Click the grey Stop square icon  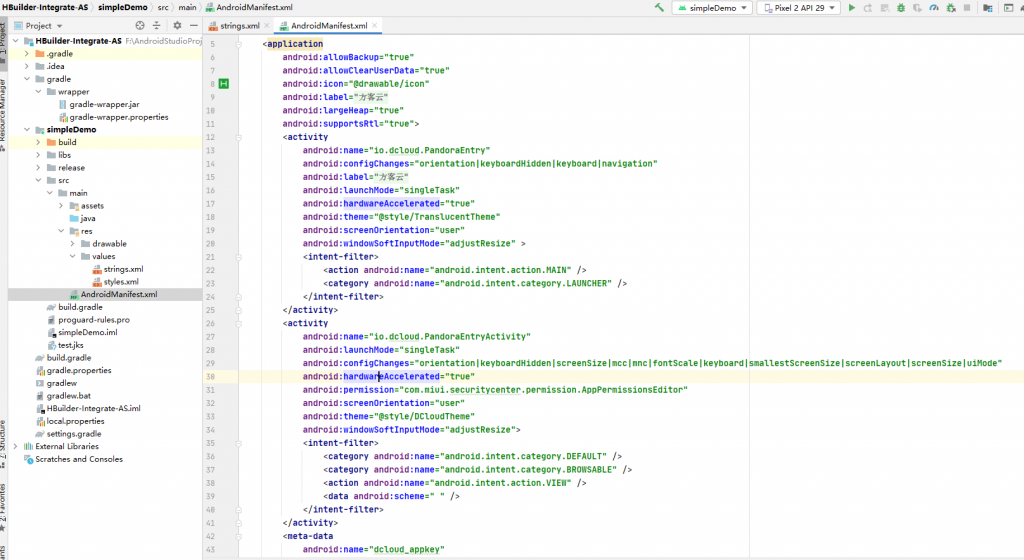967,8
